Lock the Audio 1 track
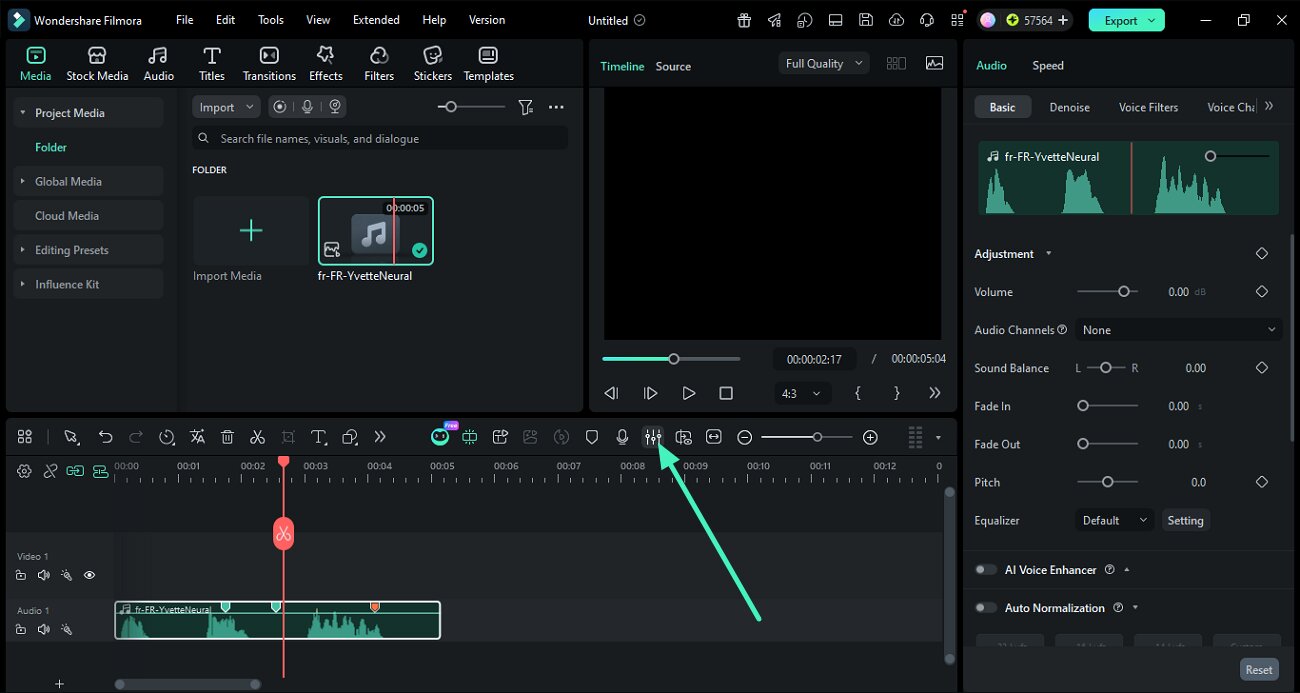The image size is (1300, 693). 20,629
